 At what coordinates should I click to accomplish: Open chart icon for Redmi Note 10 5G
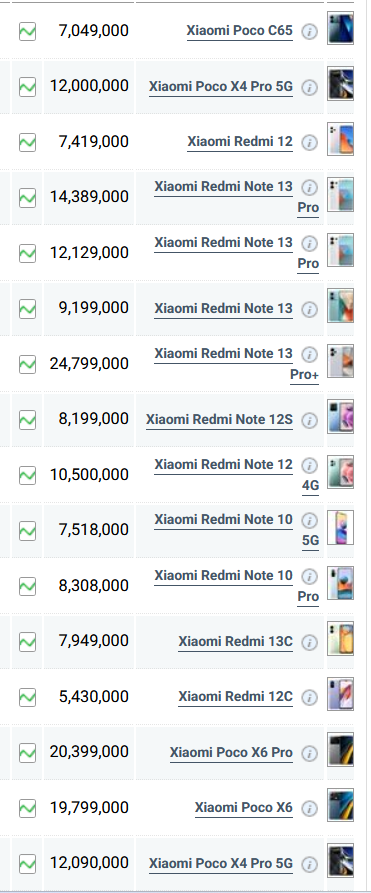pos(27,531)
